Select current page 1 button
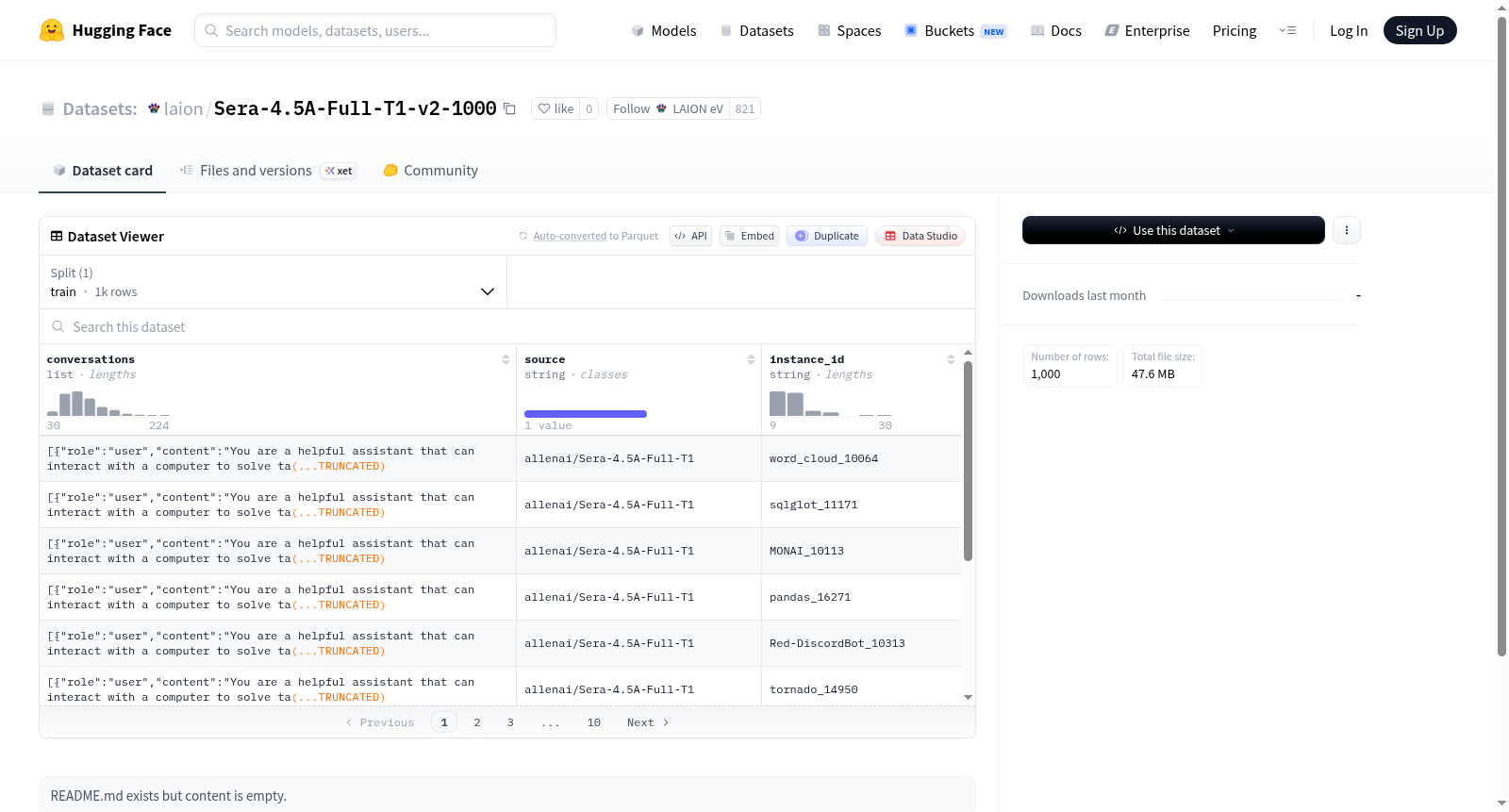The width and height of the screenshot is (1509, 812). pyautogui.click(x=444, y=722)
